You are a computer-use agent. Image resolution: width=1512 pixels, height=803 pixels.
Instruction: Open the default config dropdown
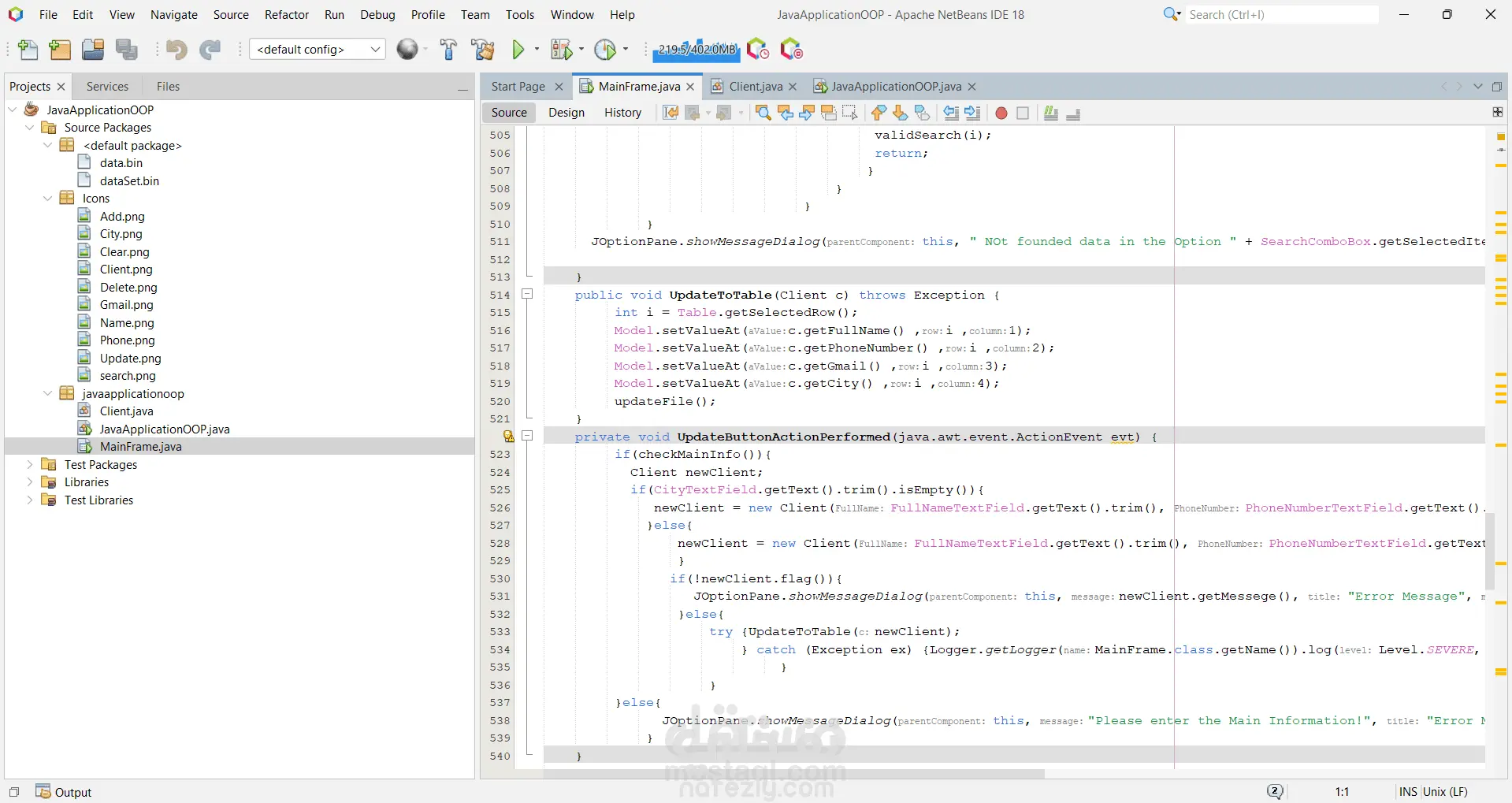(318, 50)
